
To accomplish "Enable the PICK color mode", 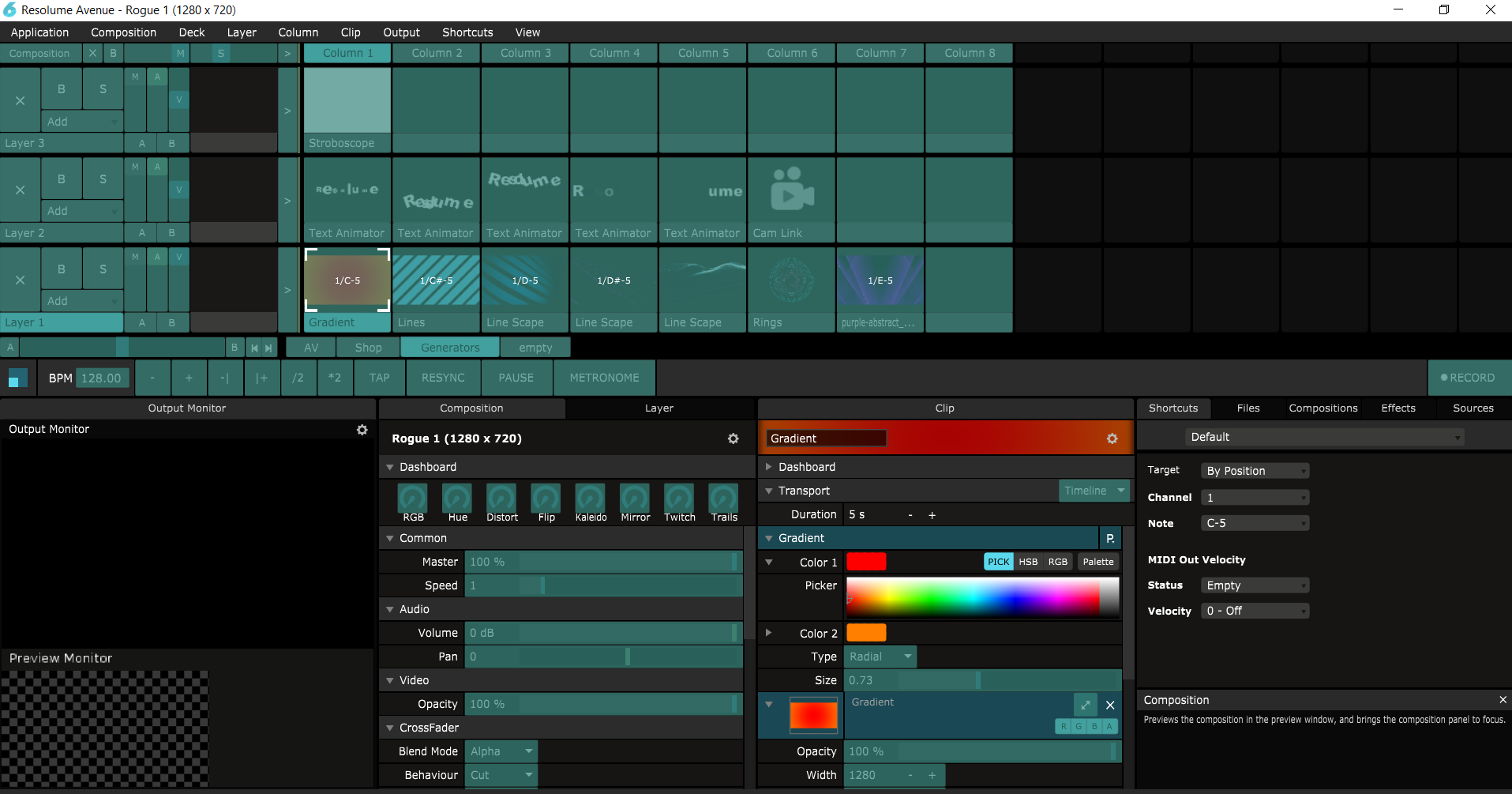I will pos(998,562).
